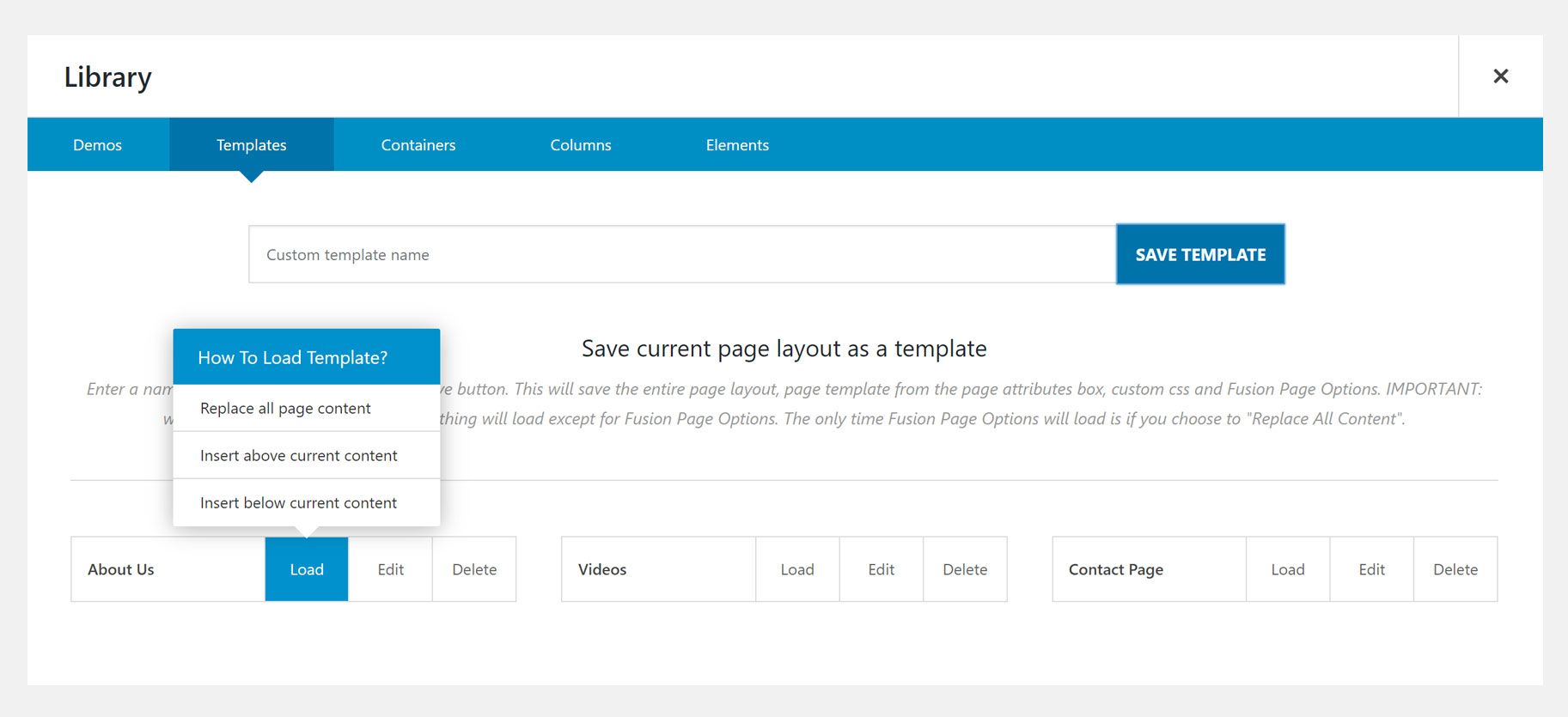Delete the About Us template
The image size is (1568, 717).
[474, 569]
